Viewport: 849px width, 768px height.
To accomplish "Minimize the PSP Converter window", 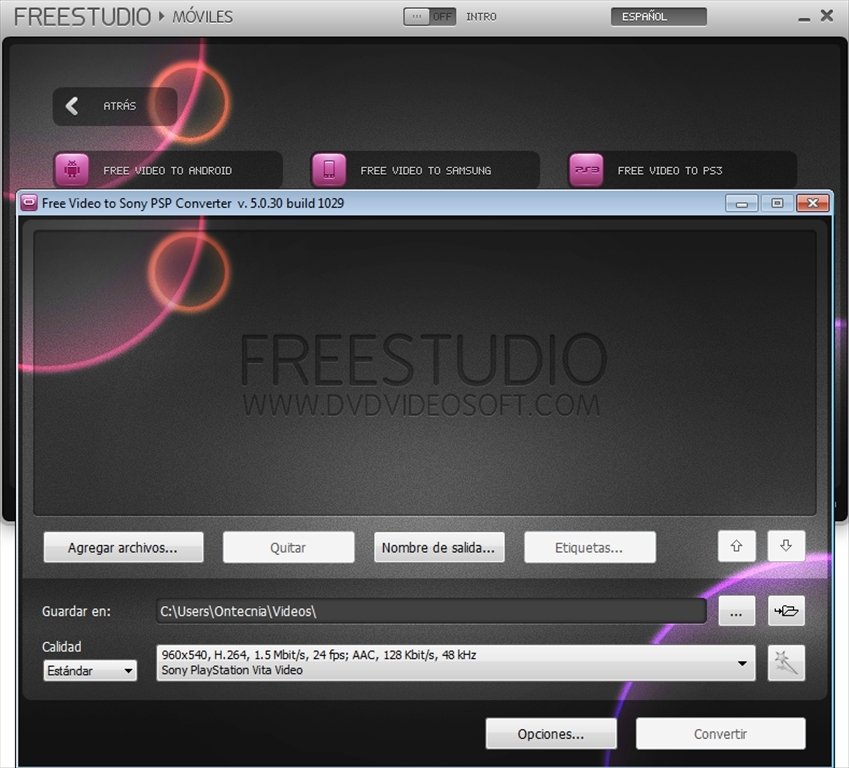I will [x=742, y=203].
